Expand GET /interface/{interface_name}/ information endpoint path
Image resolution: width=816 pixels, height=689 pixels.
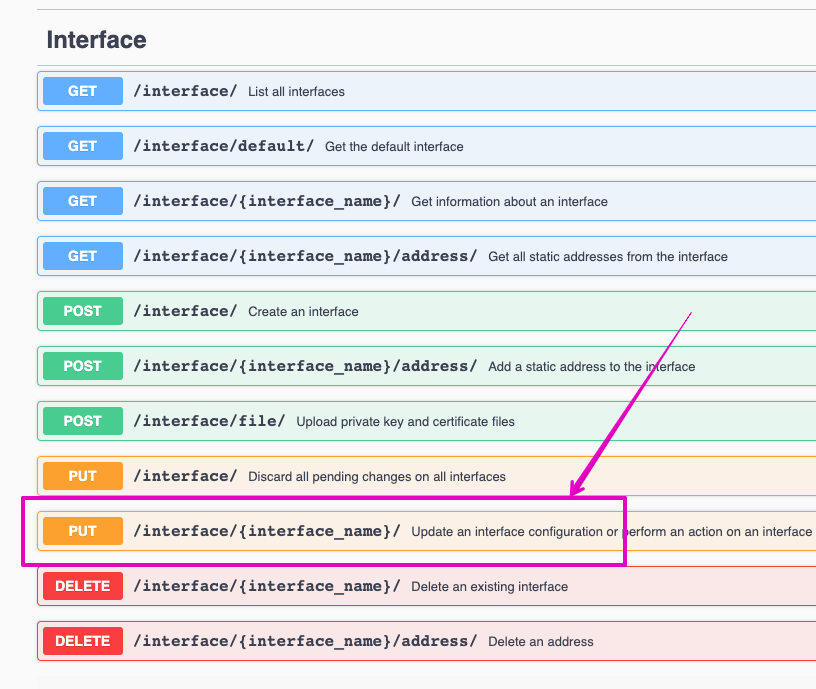click(x=266, y=201)
